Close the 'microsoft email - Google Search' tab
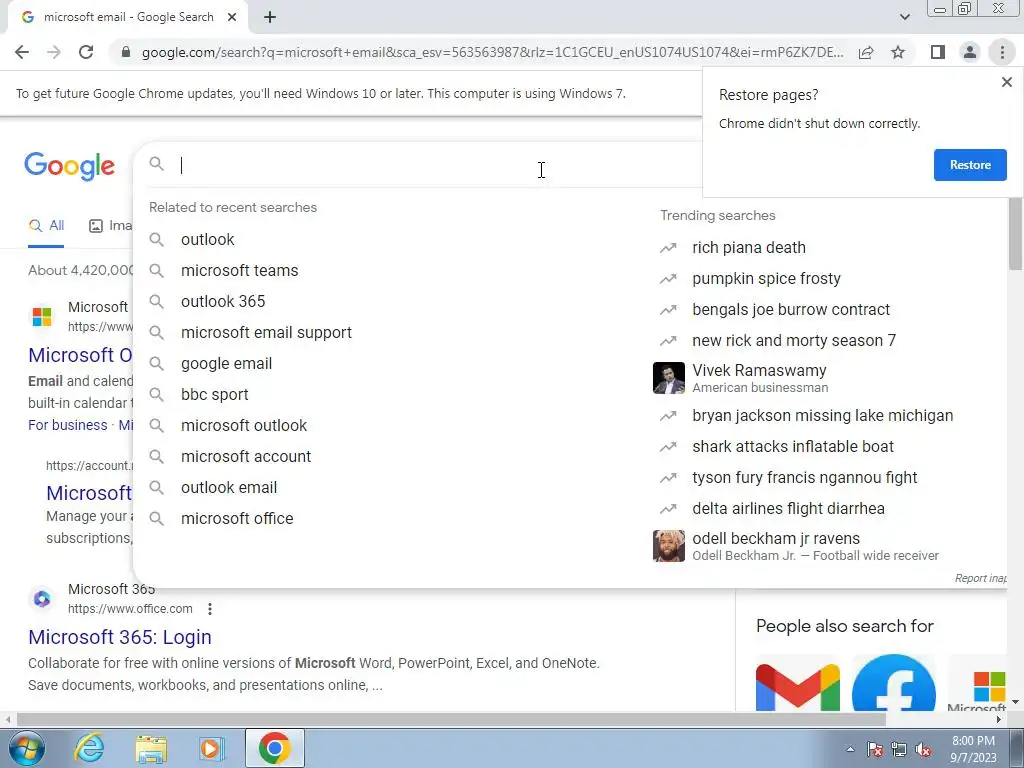1024x768 pixels. click(x=232, y=18)
